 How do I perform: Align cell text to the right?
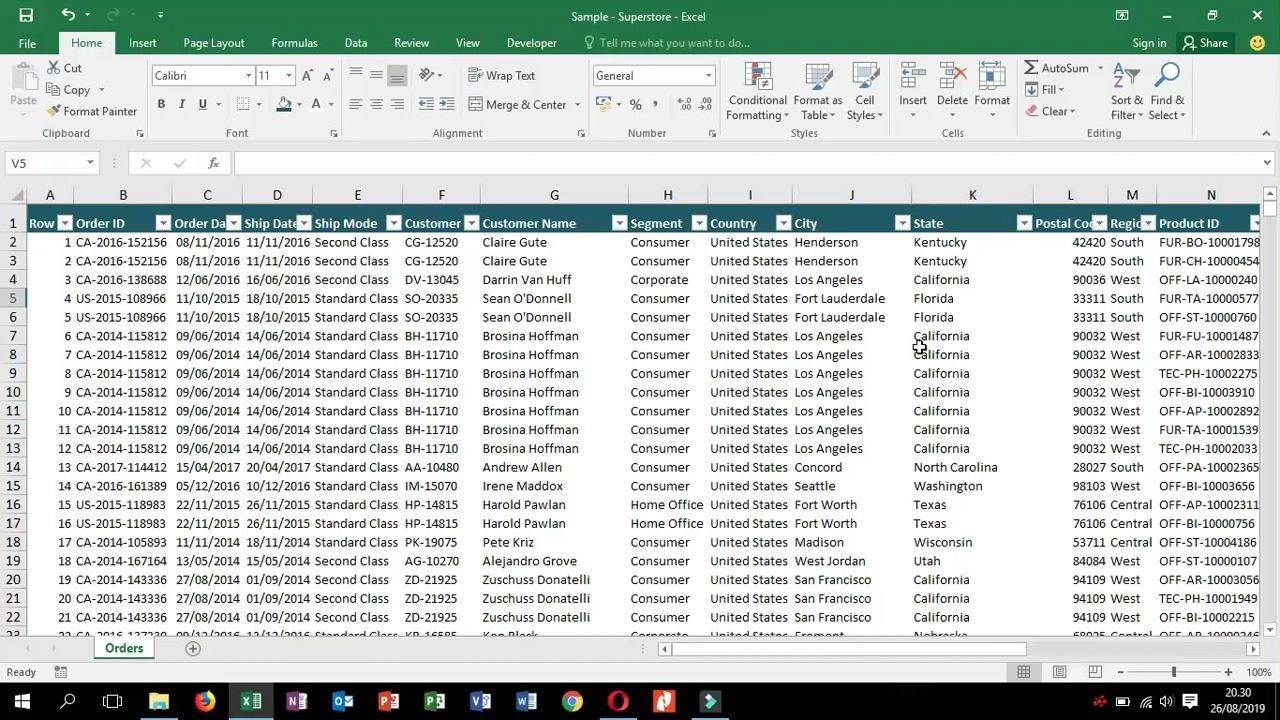[397, 104]
